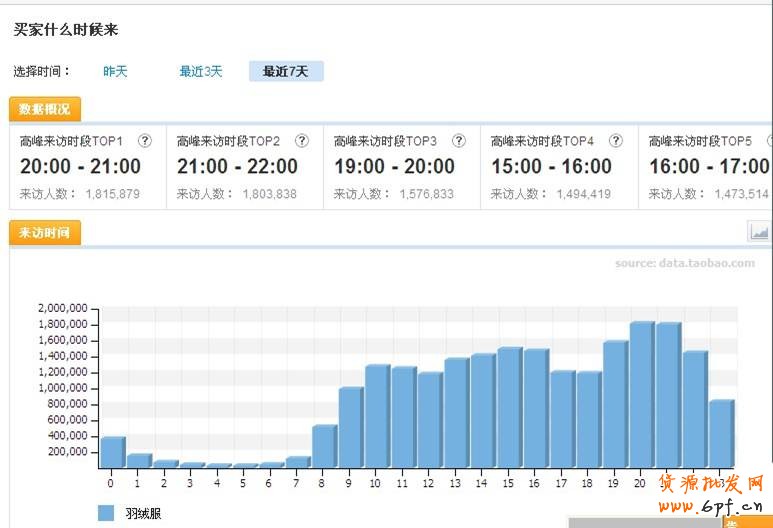Choose the 最近3天 time range
Viewport: 773px width, 528px height.
coord(201,72)
